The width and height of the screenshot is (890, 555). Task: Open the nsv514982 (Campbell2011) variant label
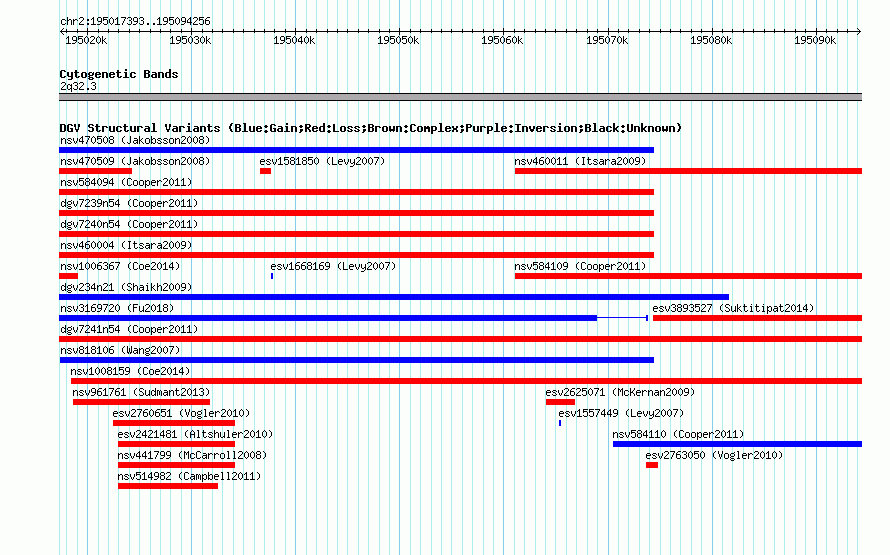coord(190,476)
